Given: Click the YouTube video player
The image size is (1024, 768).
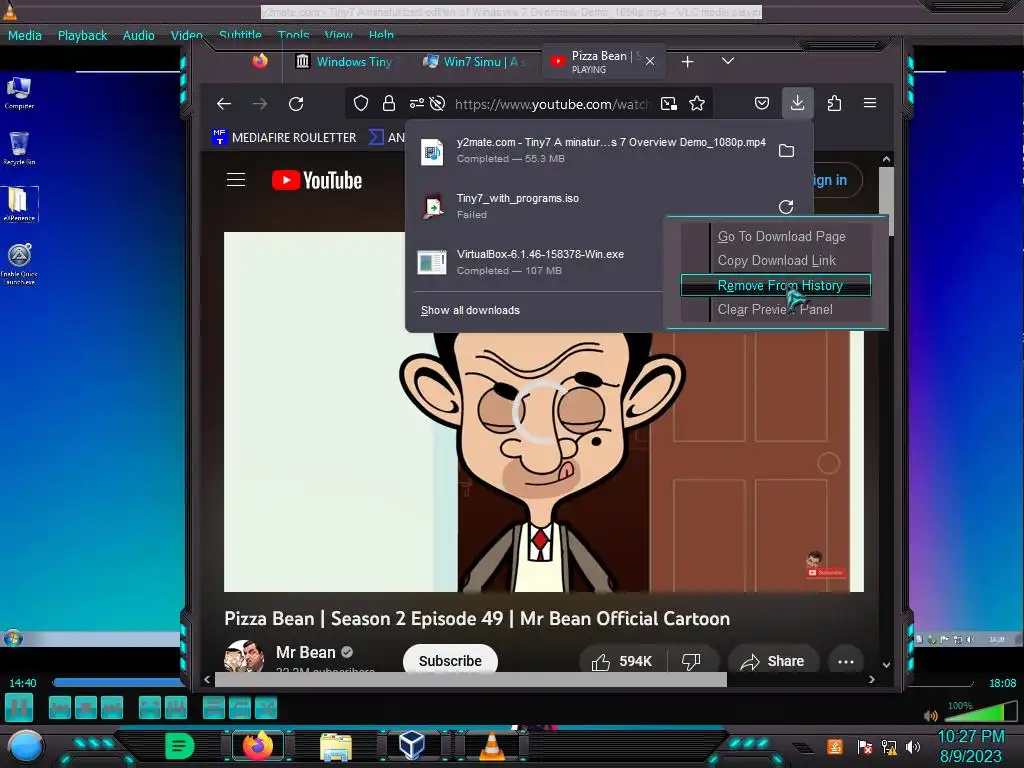Looking at the screenshot, I should pyautogui.click(x=543, y=411).
